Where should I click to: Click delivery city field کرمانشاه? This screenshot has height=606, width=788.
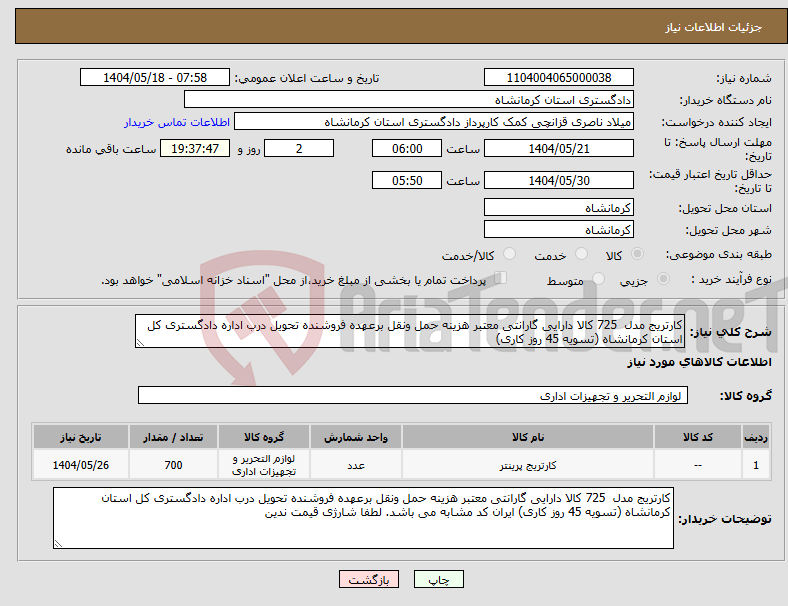(559, 230)
